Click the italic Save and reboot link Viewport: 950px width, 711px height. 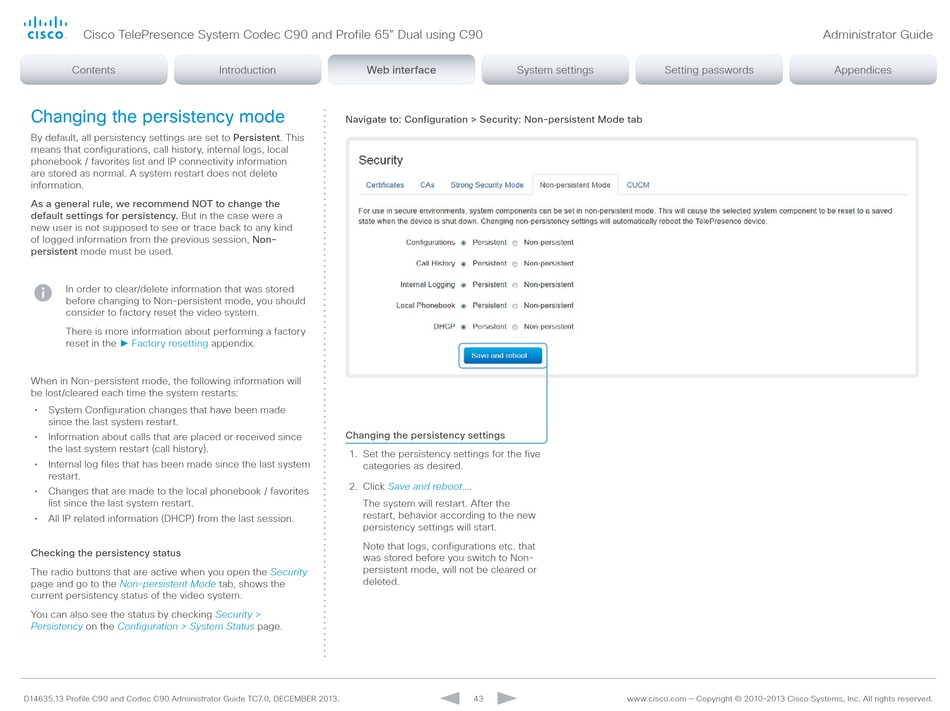430,486
